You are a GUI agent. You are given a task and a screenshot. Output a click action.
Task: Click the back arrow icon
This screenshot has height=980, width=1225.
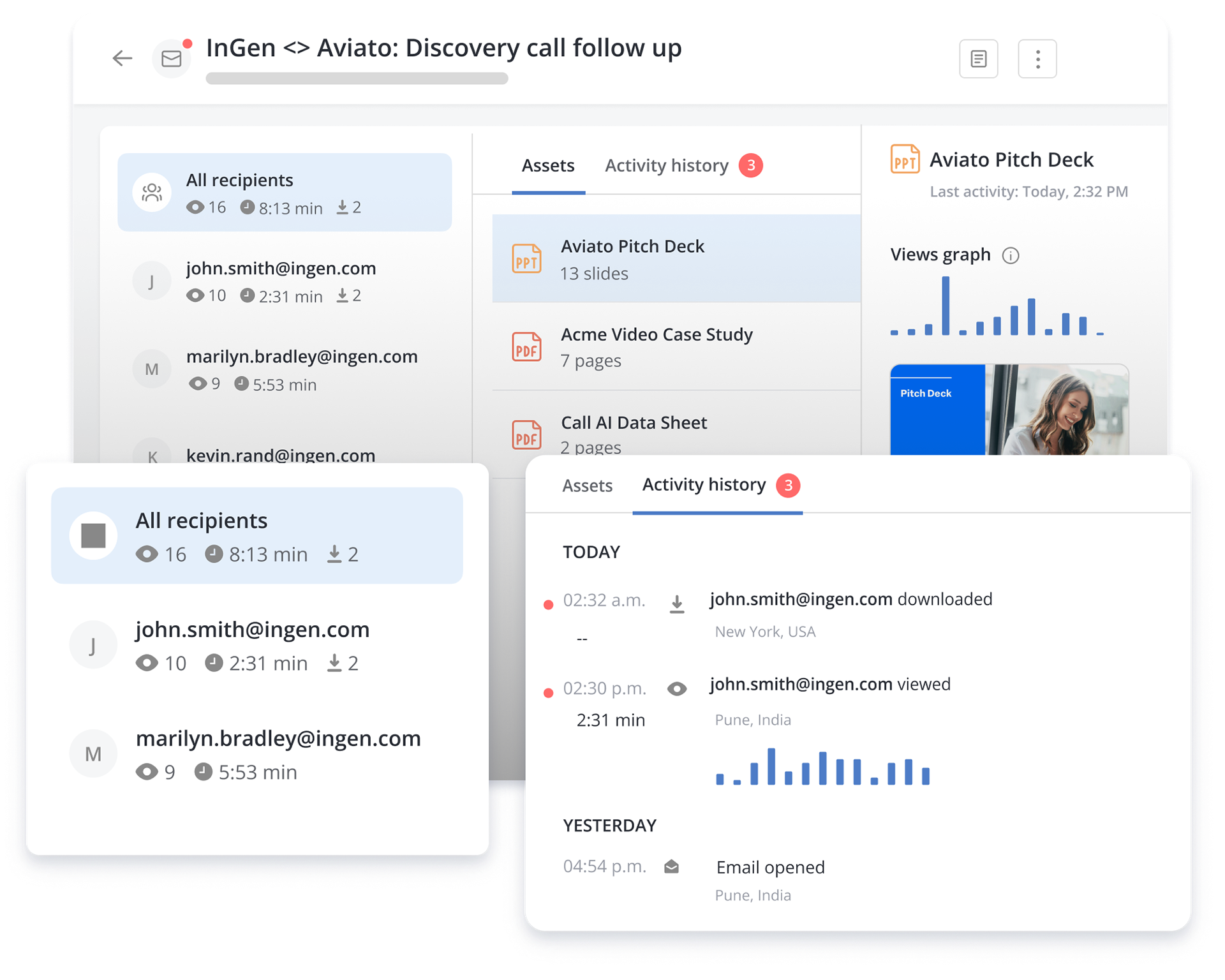[x=122, y=58]
